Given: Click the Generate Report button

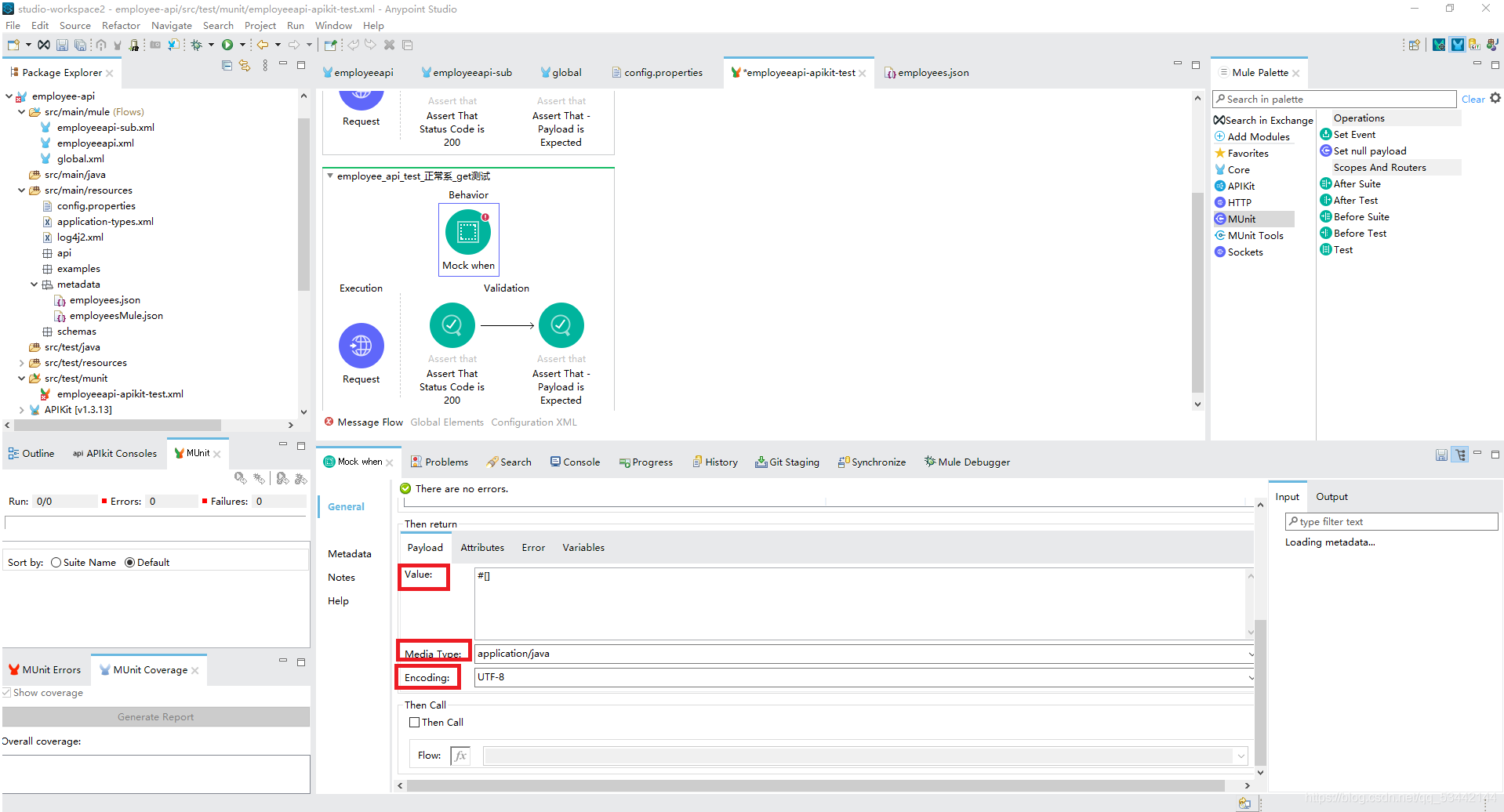Looking at the screenshot, I should click(156, 717).
